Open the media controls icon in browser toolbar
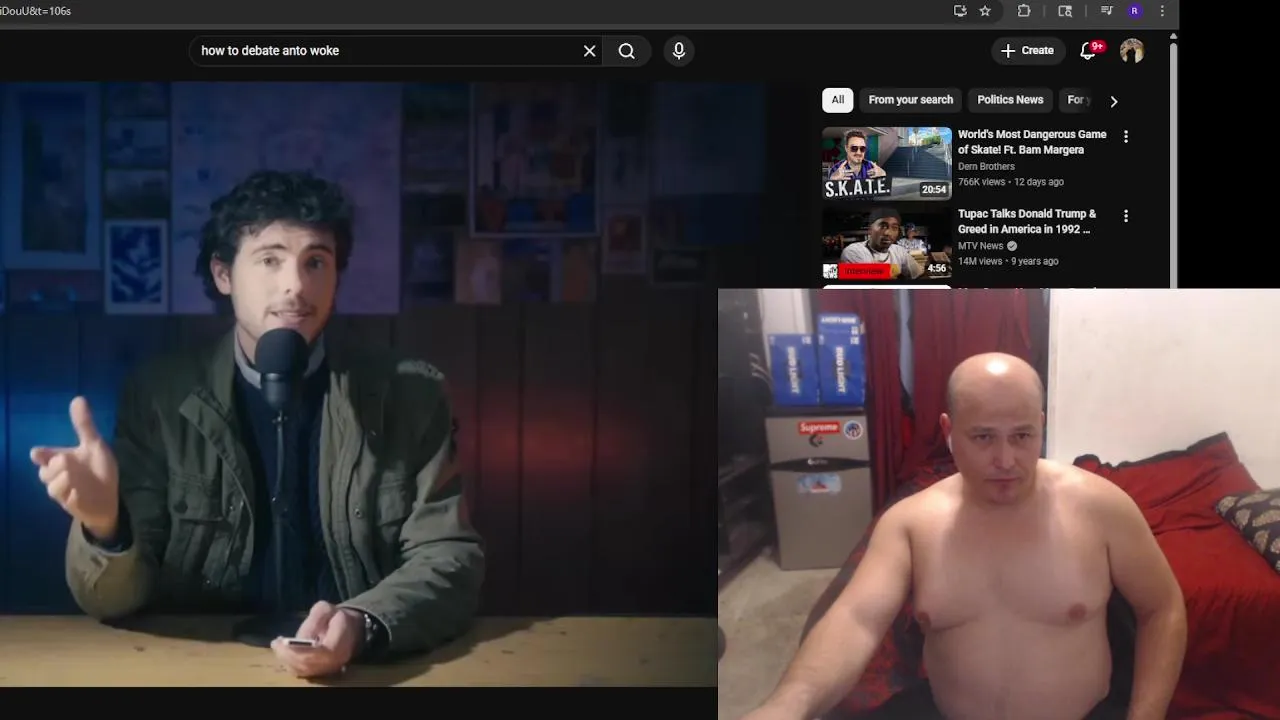Viewport: 1280px width, 720px height. [x=1106, y=11]
